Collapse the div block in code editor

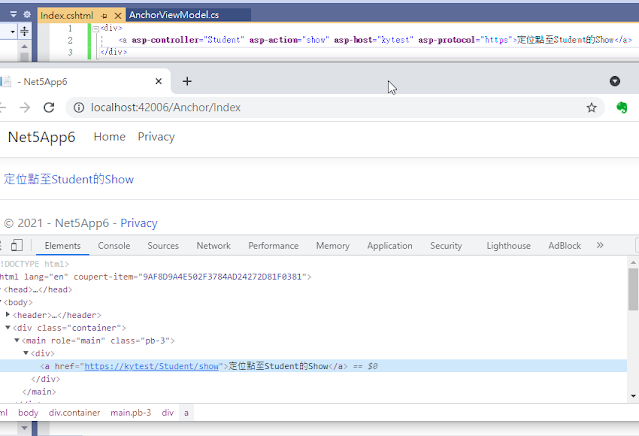click(x=96, y=29)
